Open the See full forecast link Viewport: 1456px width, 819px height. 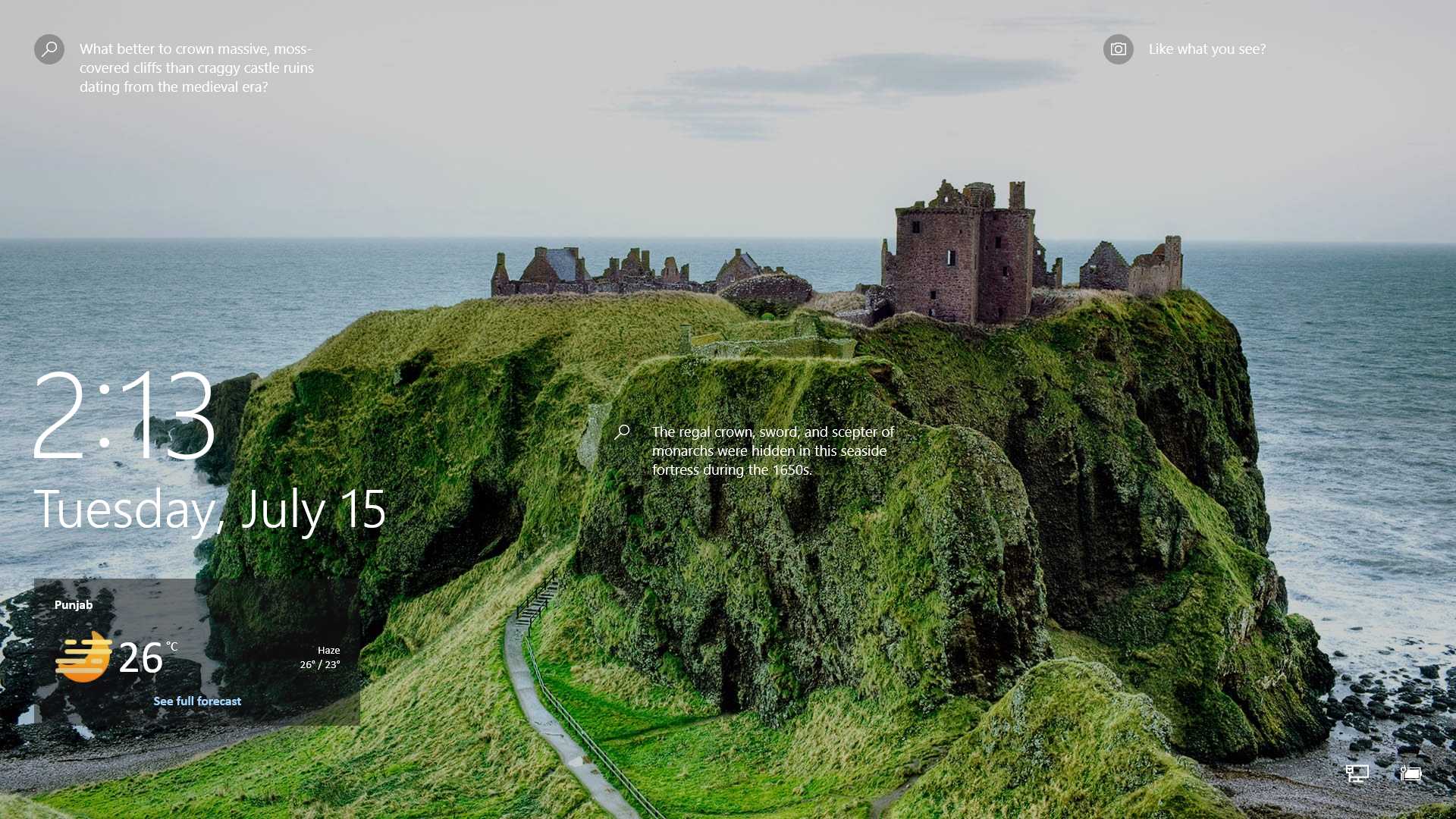(197, 701)
